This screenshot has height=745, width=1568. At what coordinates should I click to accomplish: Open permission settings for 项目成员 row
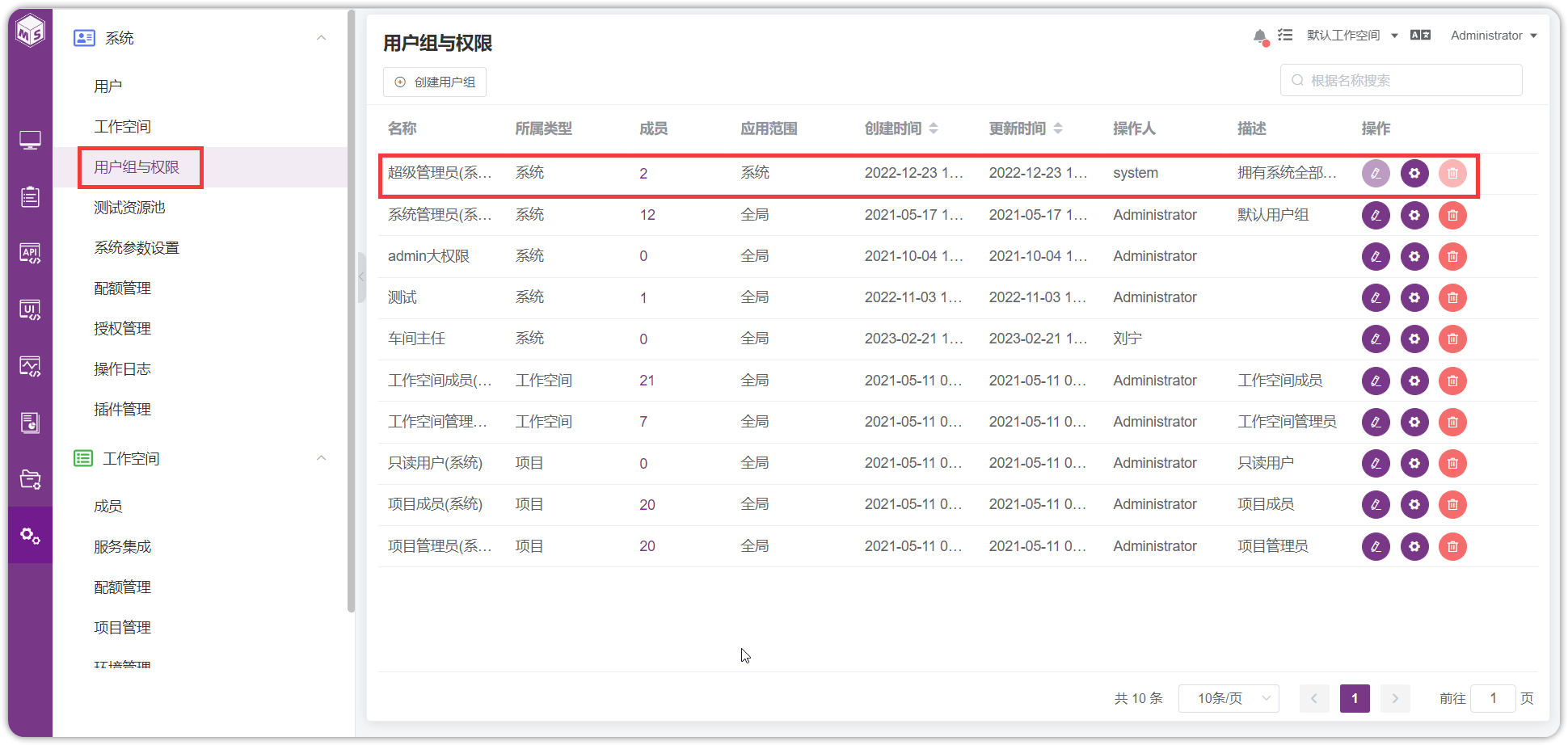(1414, 504)
